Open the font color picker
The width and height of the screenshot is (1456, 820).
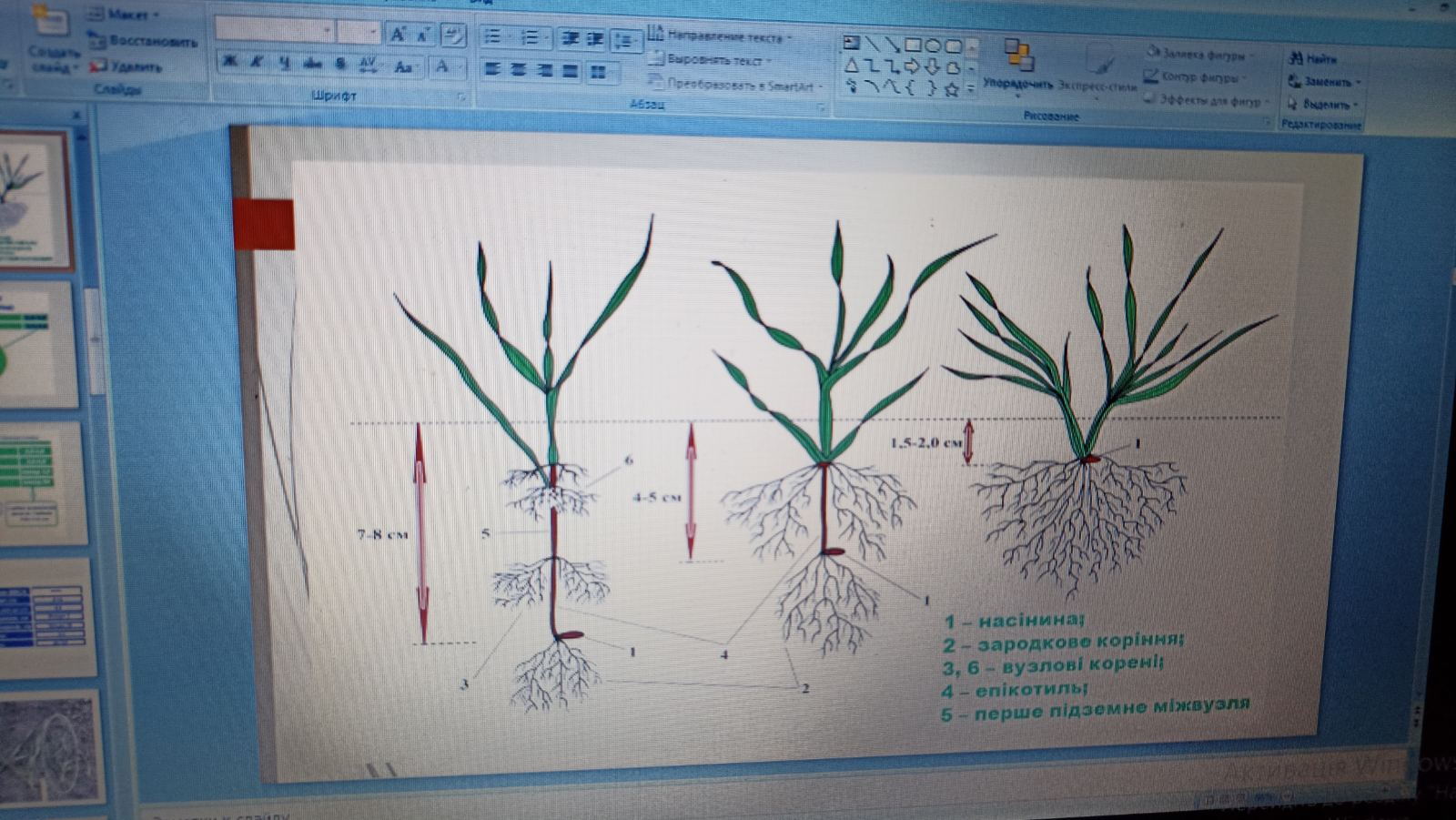pos(443,66)
